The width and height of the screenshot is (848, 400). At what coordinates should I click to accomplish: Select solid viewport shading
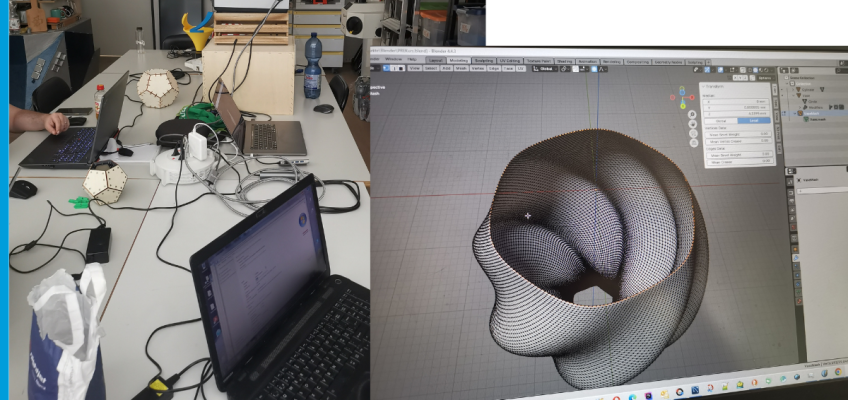pos(756,70)
